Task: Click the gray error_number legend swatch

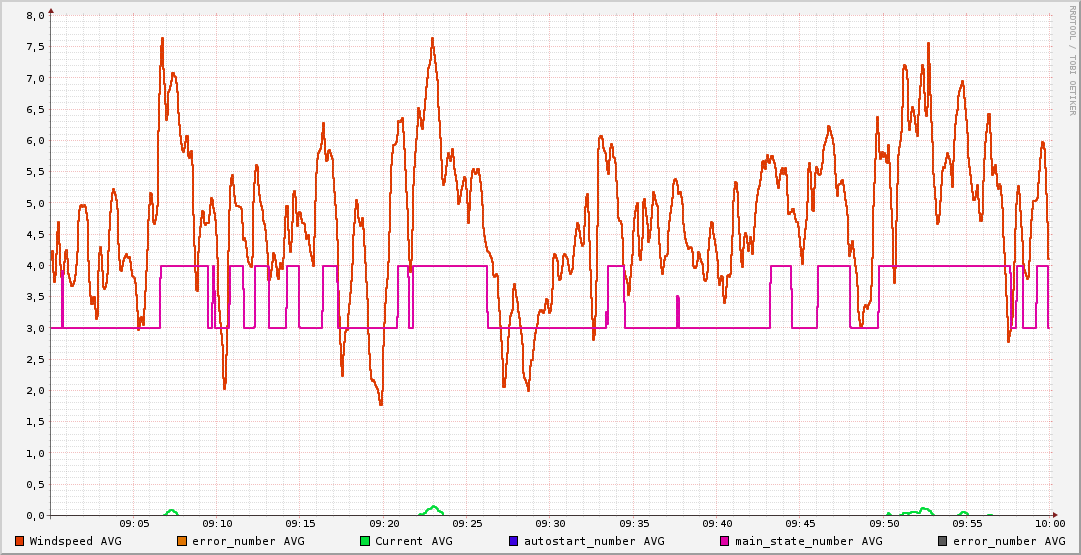Action: (x=942, y=541)
